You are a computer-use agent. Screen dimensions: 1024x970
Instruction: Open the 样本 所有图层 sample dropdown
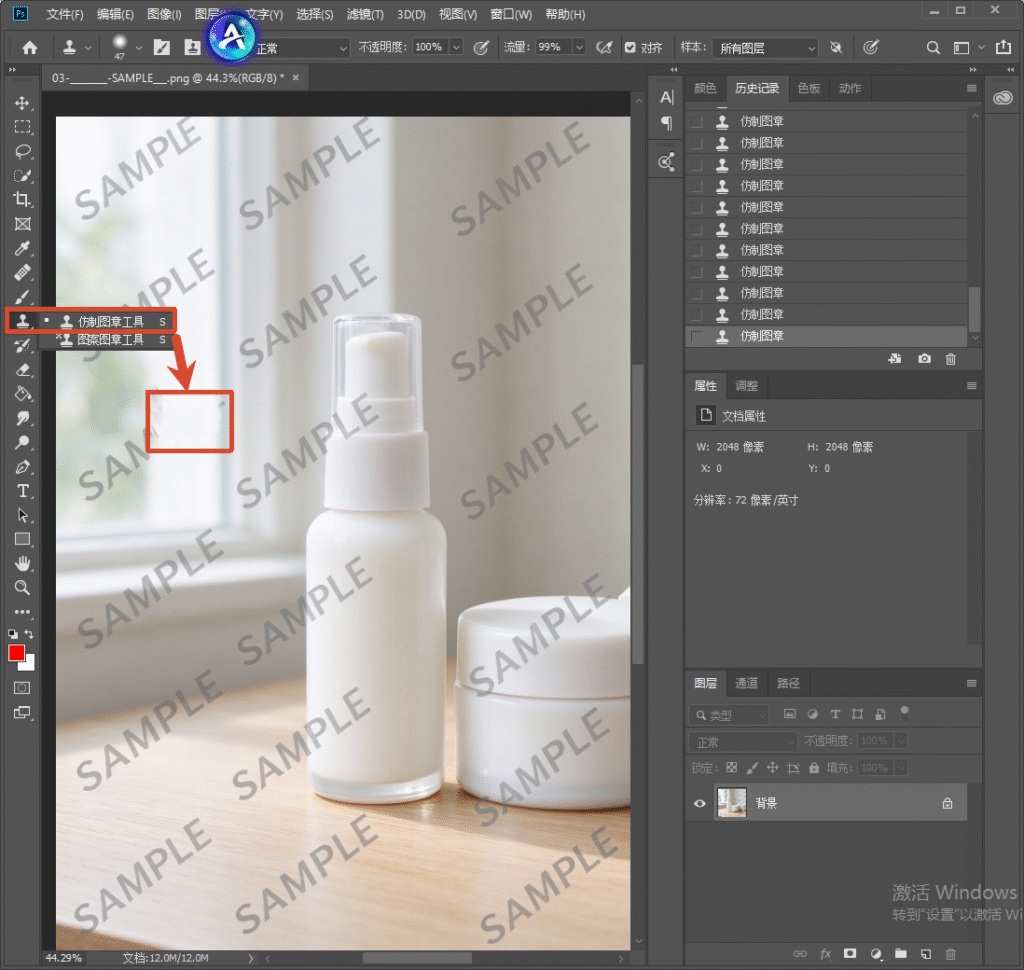[x=765, y=48]
